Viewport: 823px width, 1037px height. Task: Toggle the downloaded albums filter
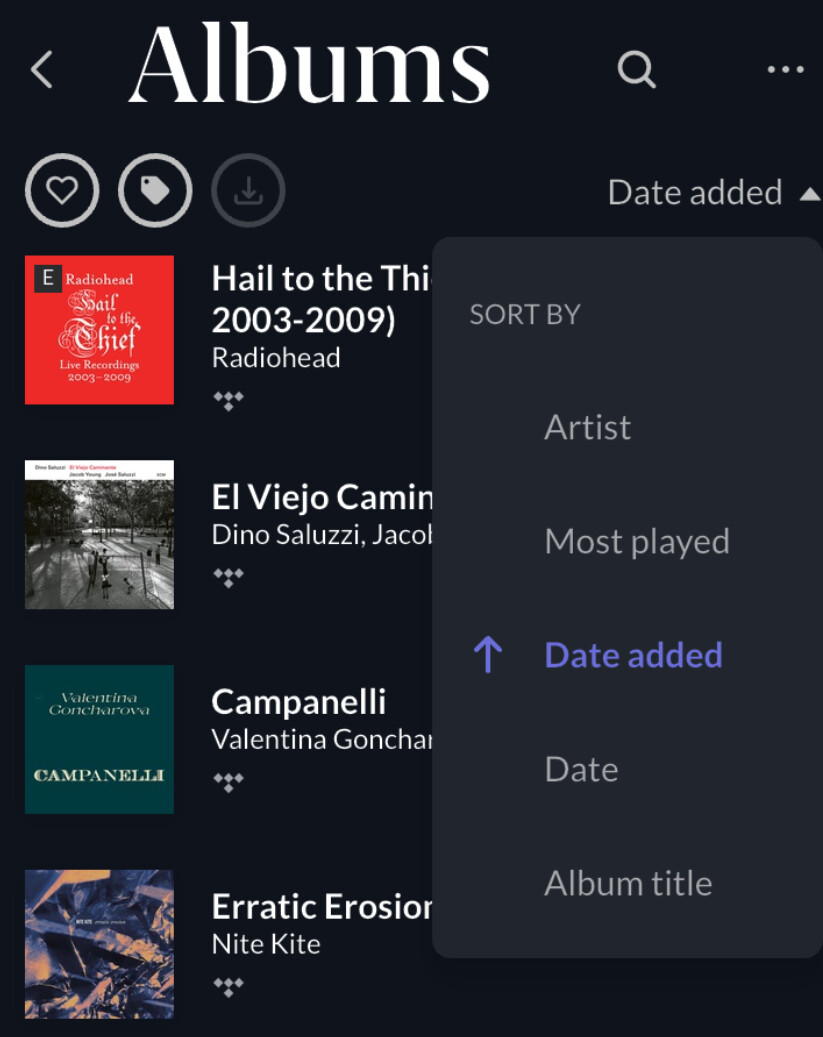248,190
